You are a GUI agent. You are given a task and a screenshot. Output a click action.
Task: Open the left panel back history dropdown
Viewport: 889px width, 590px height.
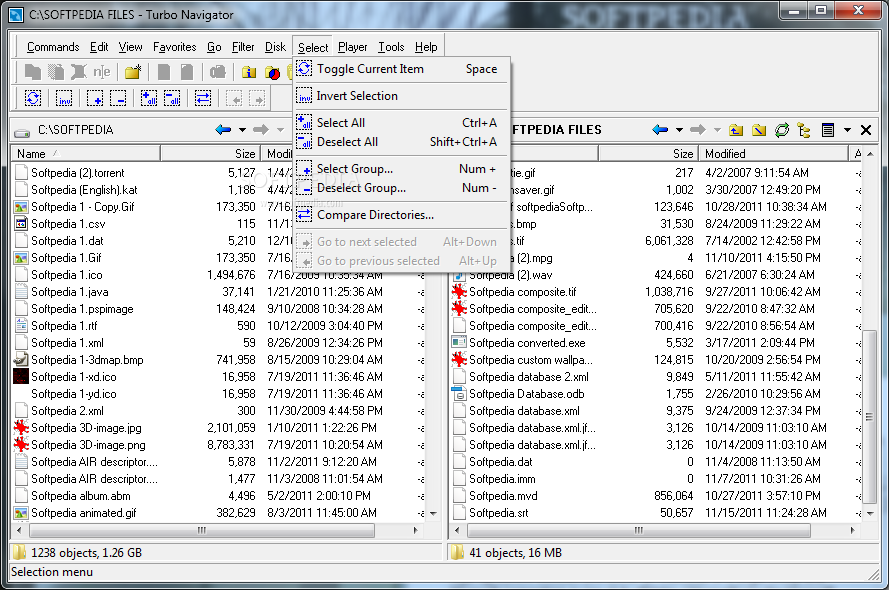click(x=242, y=130)
